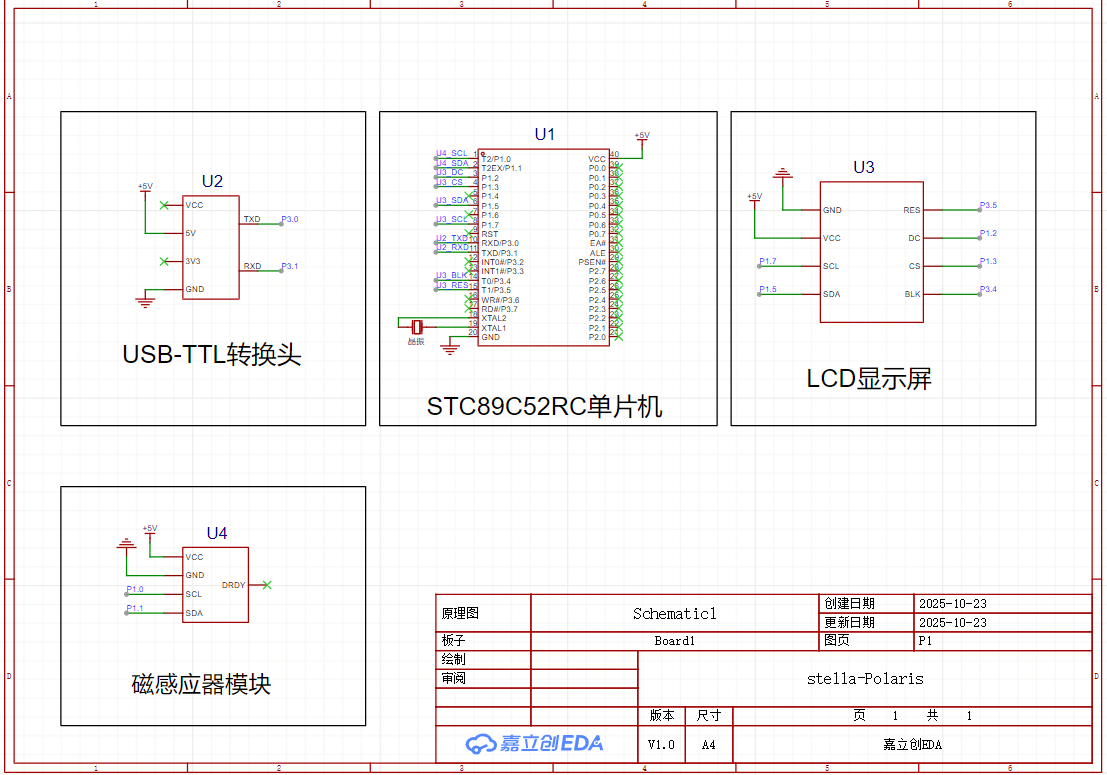The width and height of the screenshot is (1107, 775).
Task: Click the V1.0 version cell
Action: click(661, 745)
